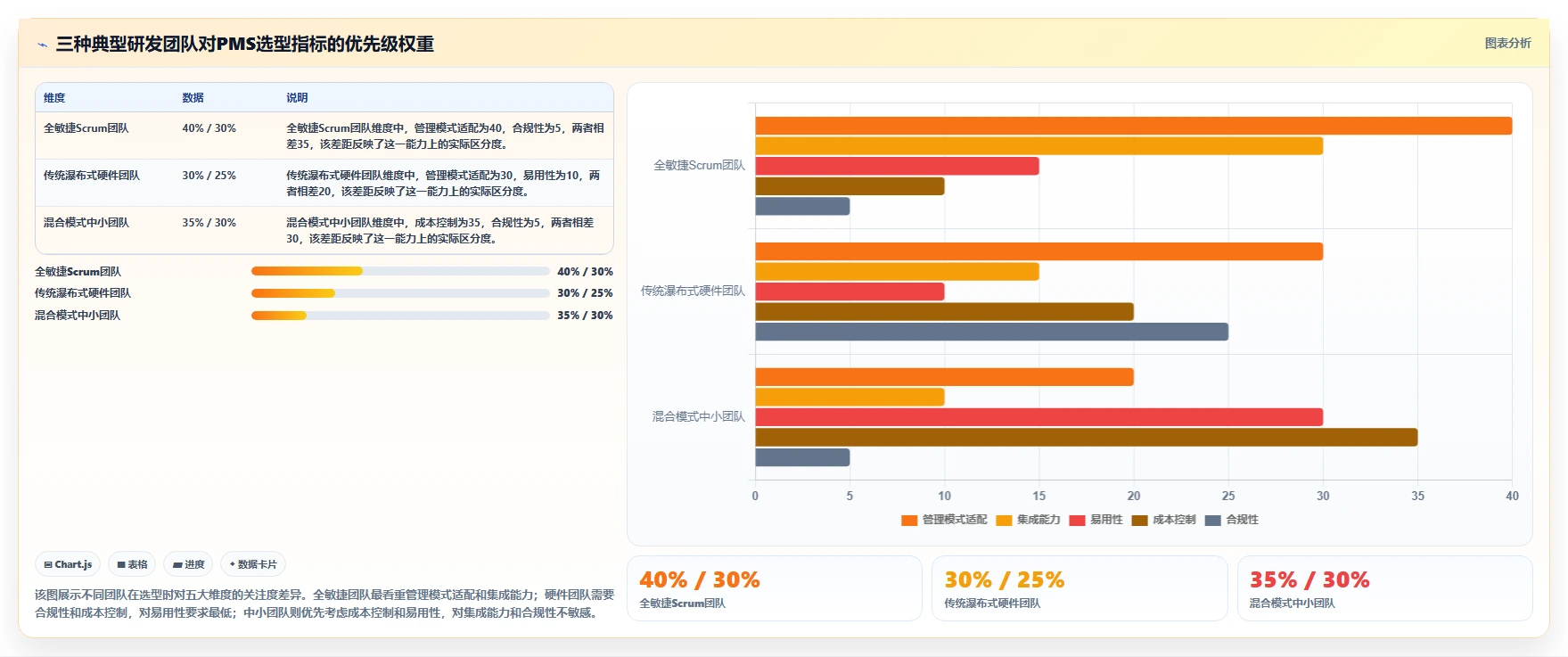Click the 40% / 30% value beside first progress bar
Viewport: 1568px width, 657px height.
pos(585,272)
